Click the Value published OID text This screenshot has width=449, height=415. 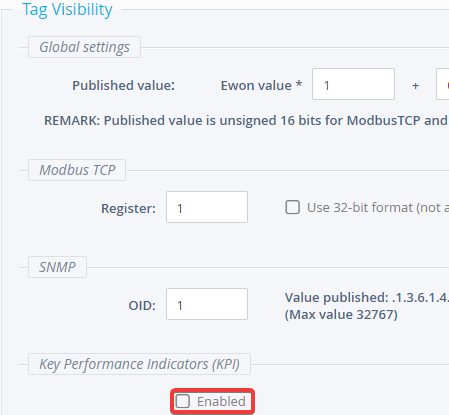[x=367, y=297]
